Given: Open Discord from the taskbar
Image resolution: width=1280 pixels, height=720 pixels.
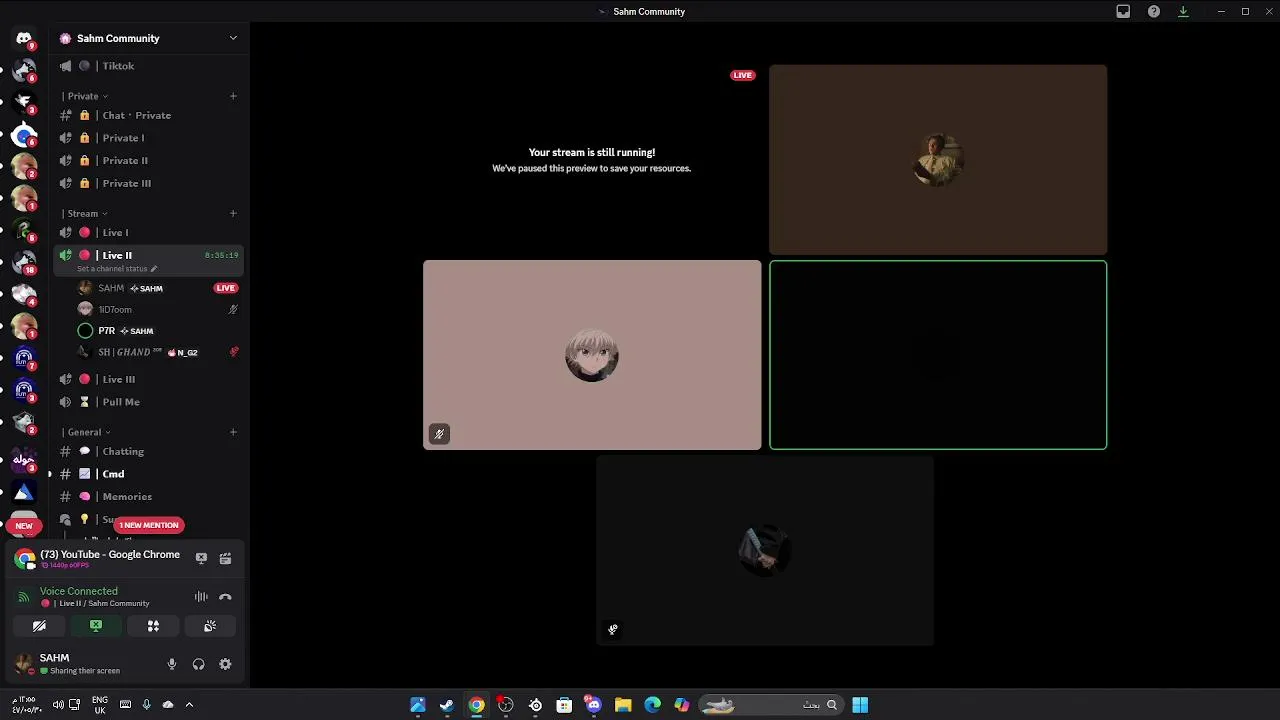Looking at the screenshot, I should (594, 705).
